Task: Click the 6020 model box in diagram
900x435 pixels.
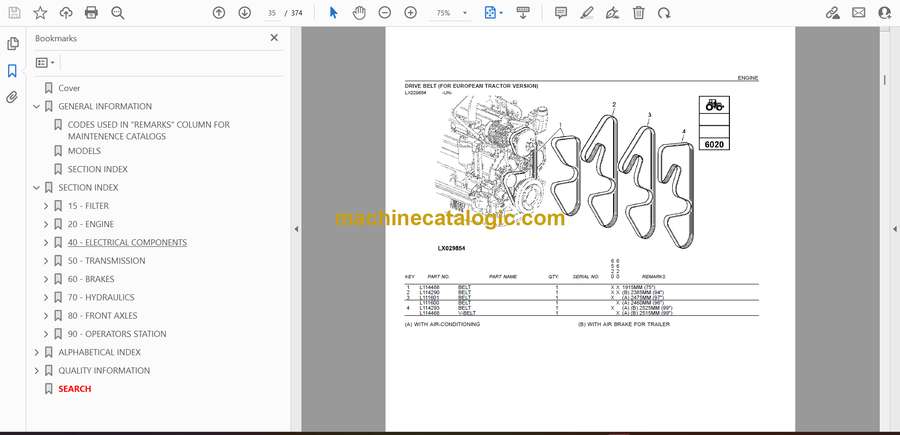Action: (714, 145)
